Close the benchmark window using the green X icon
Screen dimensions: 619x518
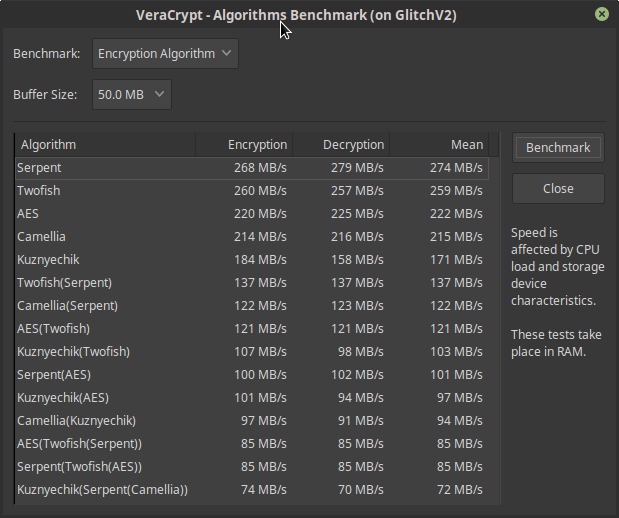[602, 14]
